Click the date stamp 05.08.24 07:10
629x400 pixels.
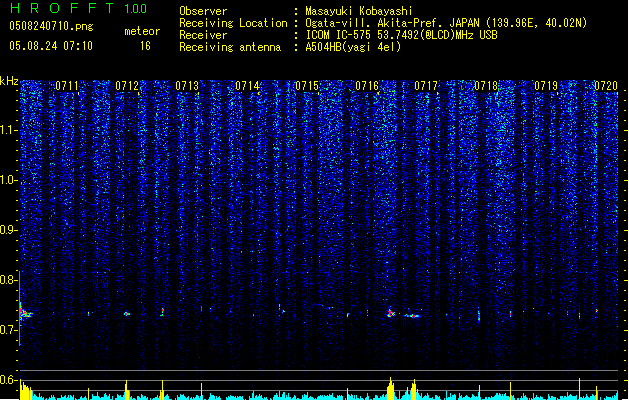pos(51,46)
